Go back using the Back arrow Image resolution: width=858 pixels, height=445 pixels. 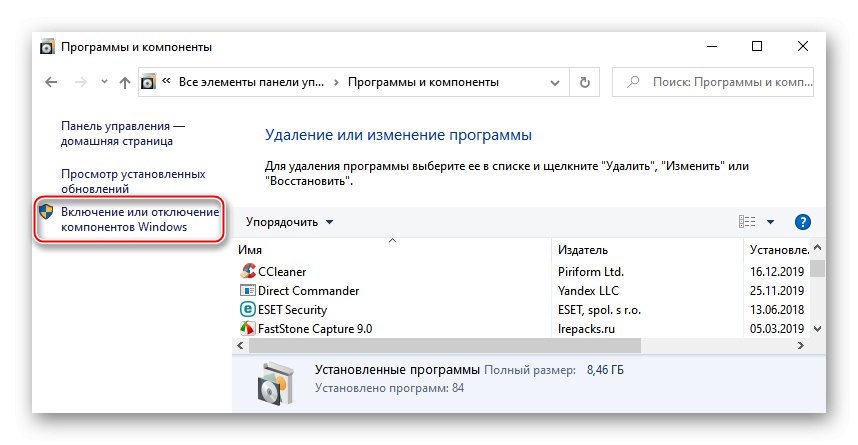coord(51,82)
